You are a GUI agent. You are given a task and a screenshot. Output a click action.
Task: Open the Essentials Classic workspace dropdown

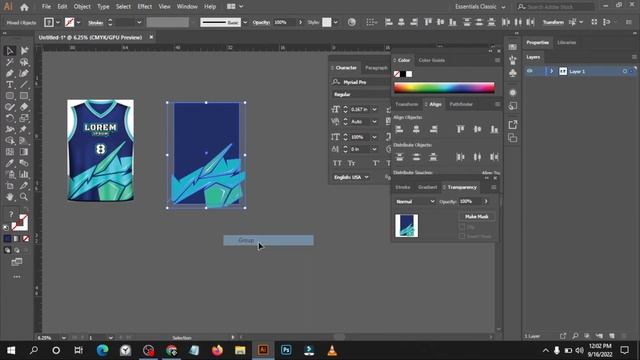click(480, 7)
